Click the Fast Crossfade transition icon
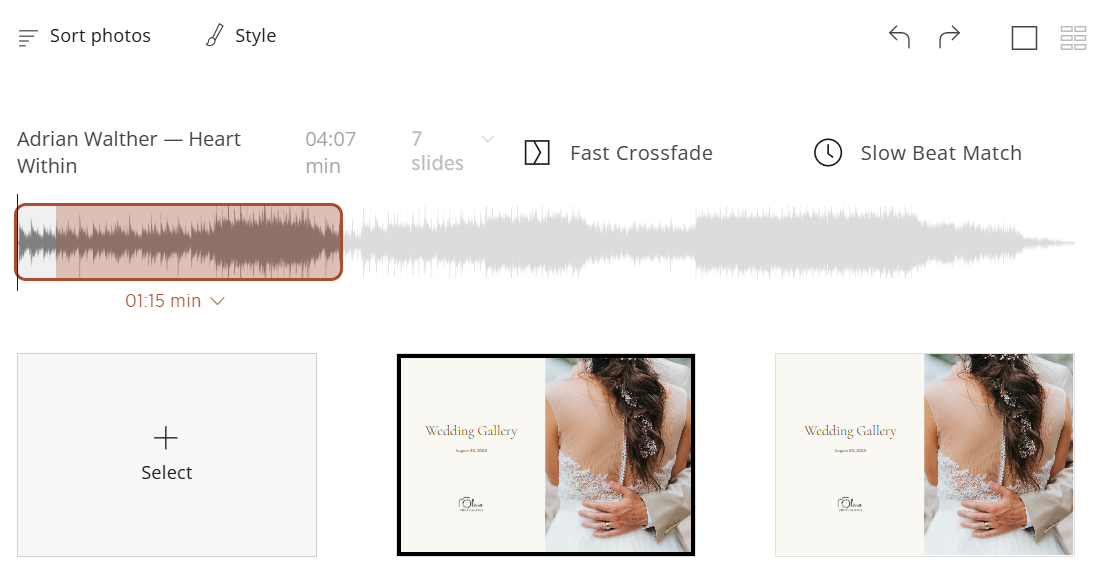Viewport: 1103px width, 573px height. (537, 153)
